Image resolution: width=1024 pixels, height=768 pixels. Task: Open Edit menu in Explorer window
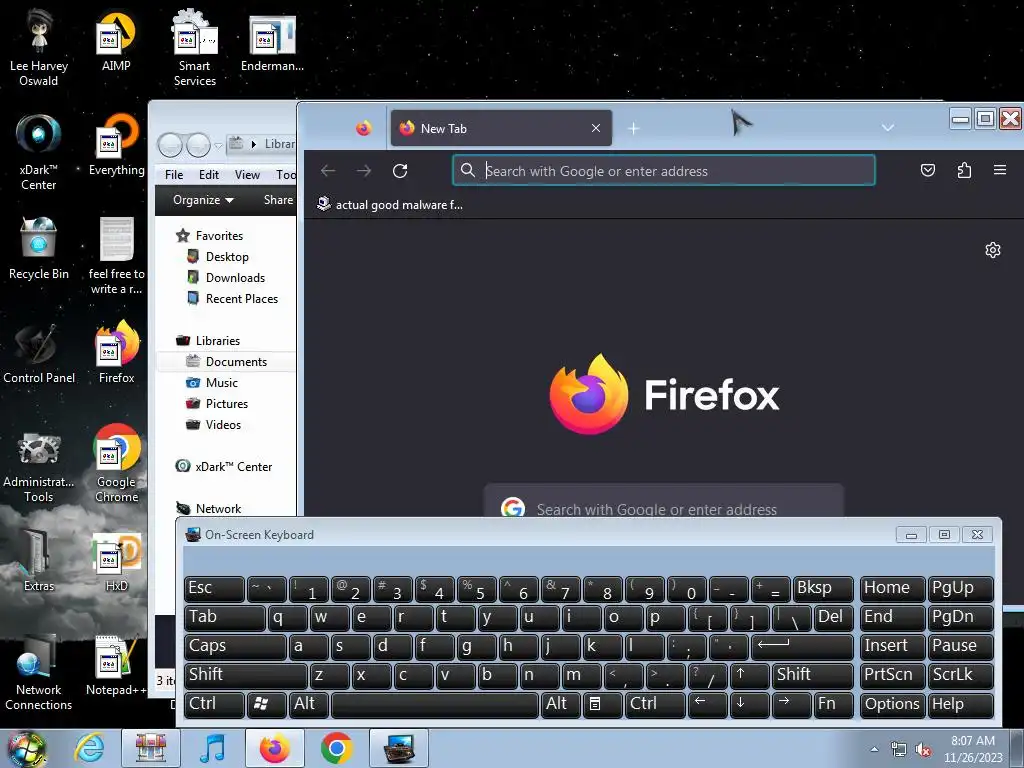(x=209, y=174)
